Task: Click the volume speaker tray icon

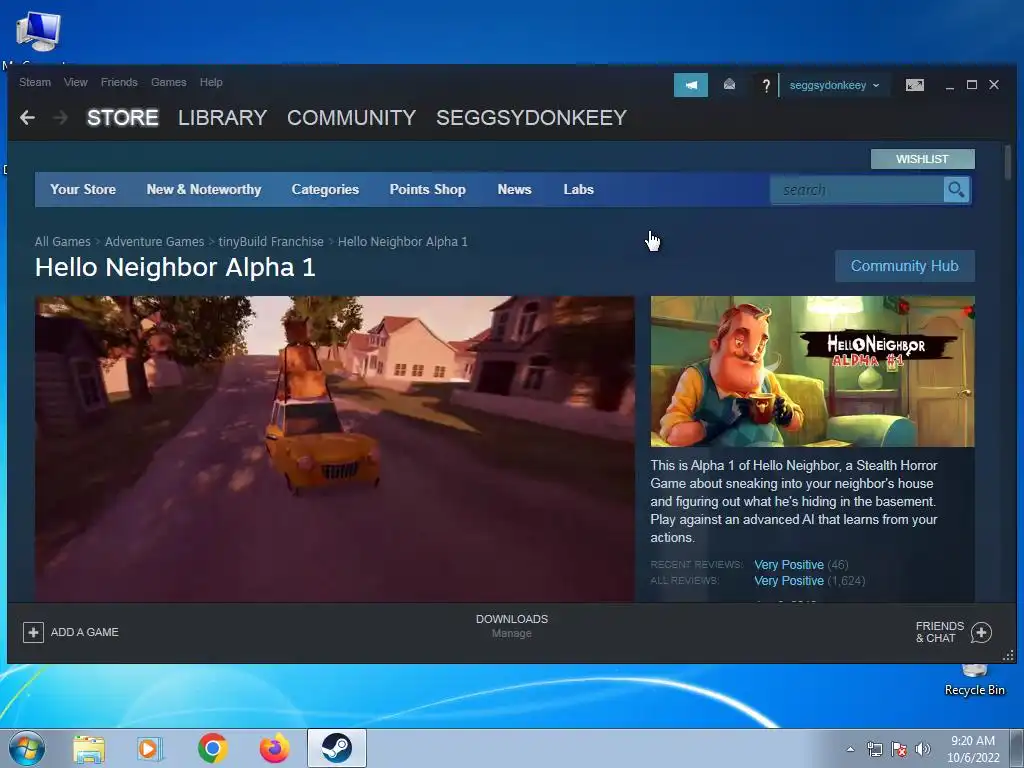Action: pos(923,749)
